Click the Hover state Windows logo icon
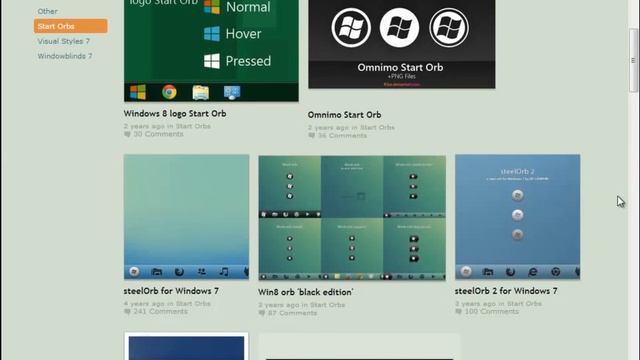Screen dimensions: 640x360 [212, 34]
